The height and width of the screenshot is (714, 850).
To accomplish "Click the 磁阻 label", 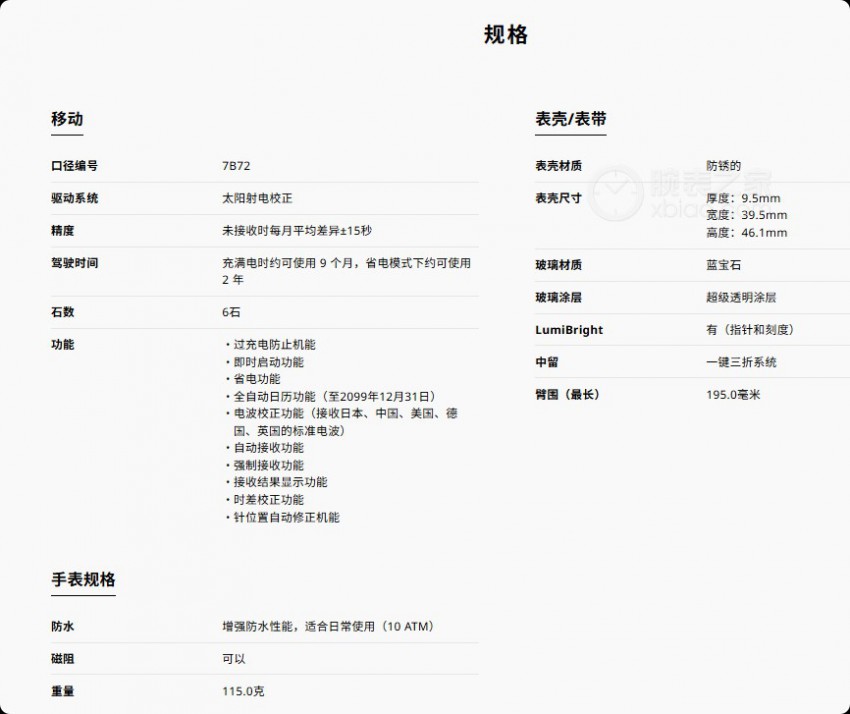I will 62,659.
